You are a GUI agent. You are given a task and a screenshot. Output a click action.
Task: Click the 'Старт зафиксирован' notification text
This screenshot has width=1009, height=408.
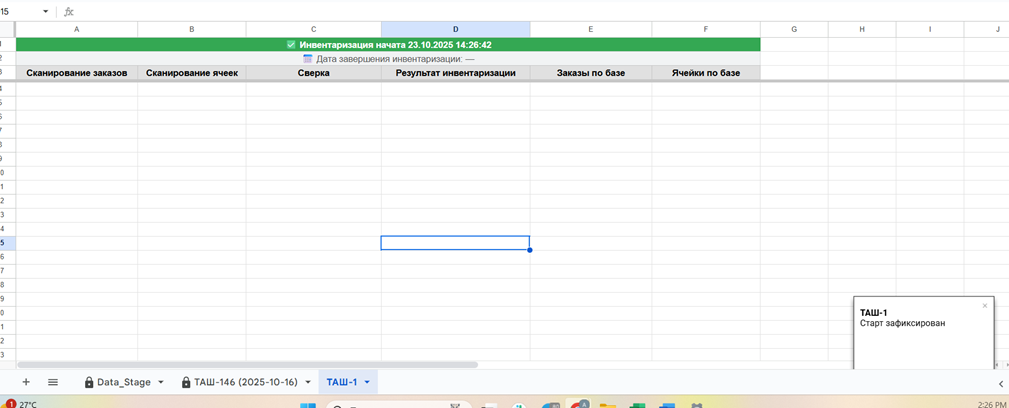903,323
